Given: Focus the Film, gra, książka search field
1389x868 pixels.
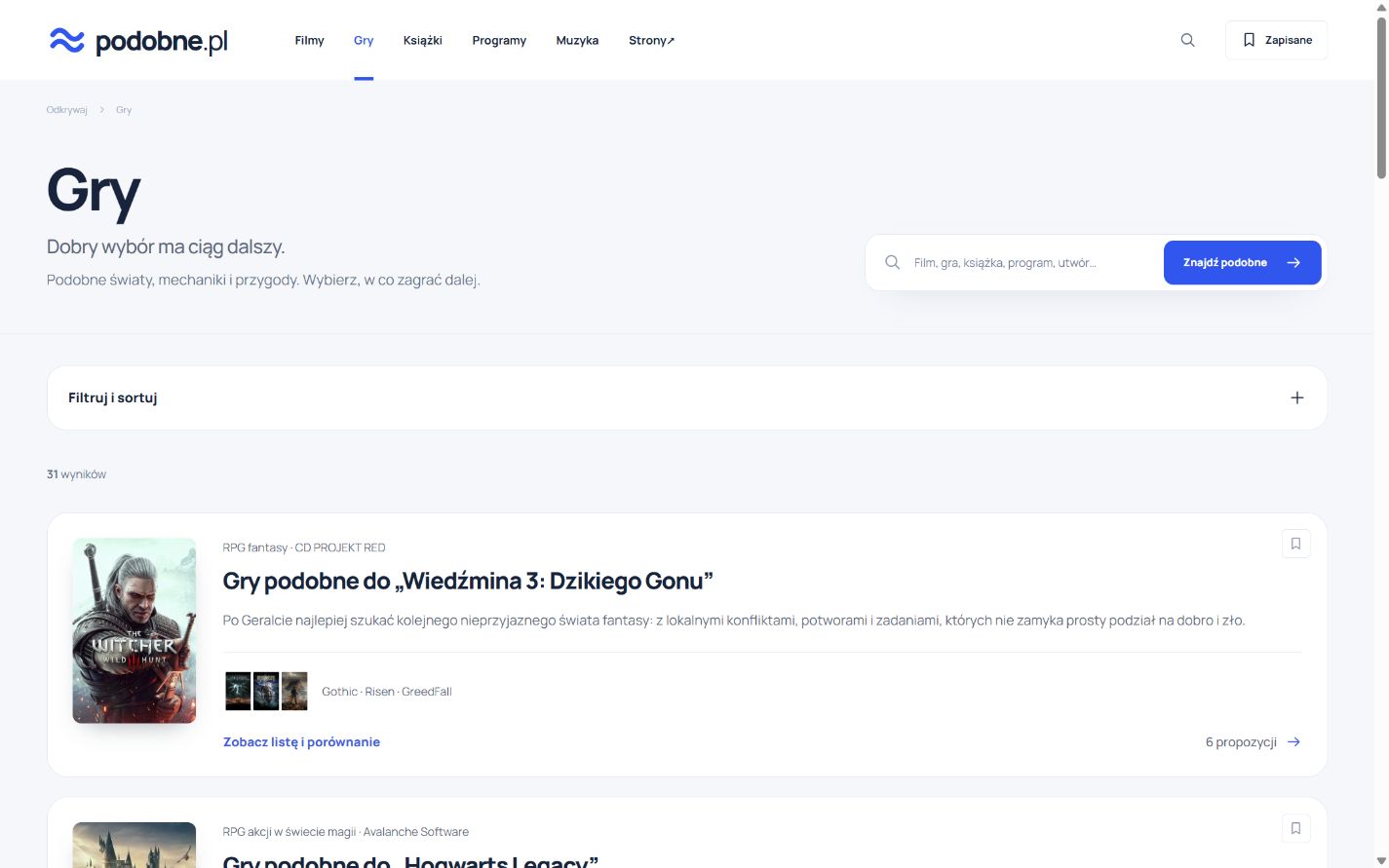Looking at the screenshot, I should pos(1031,262).
